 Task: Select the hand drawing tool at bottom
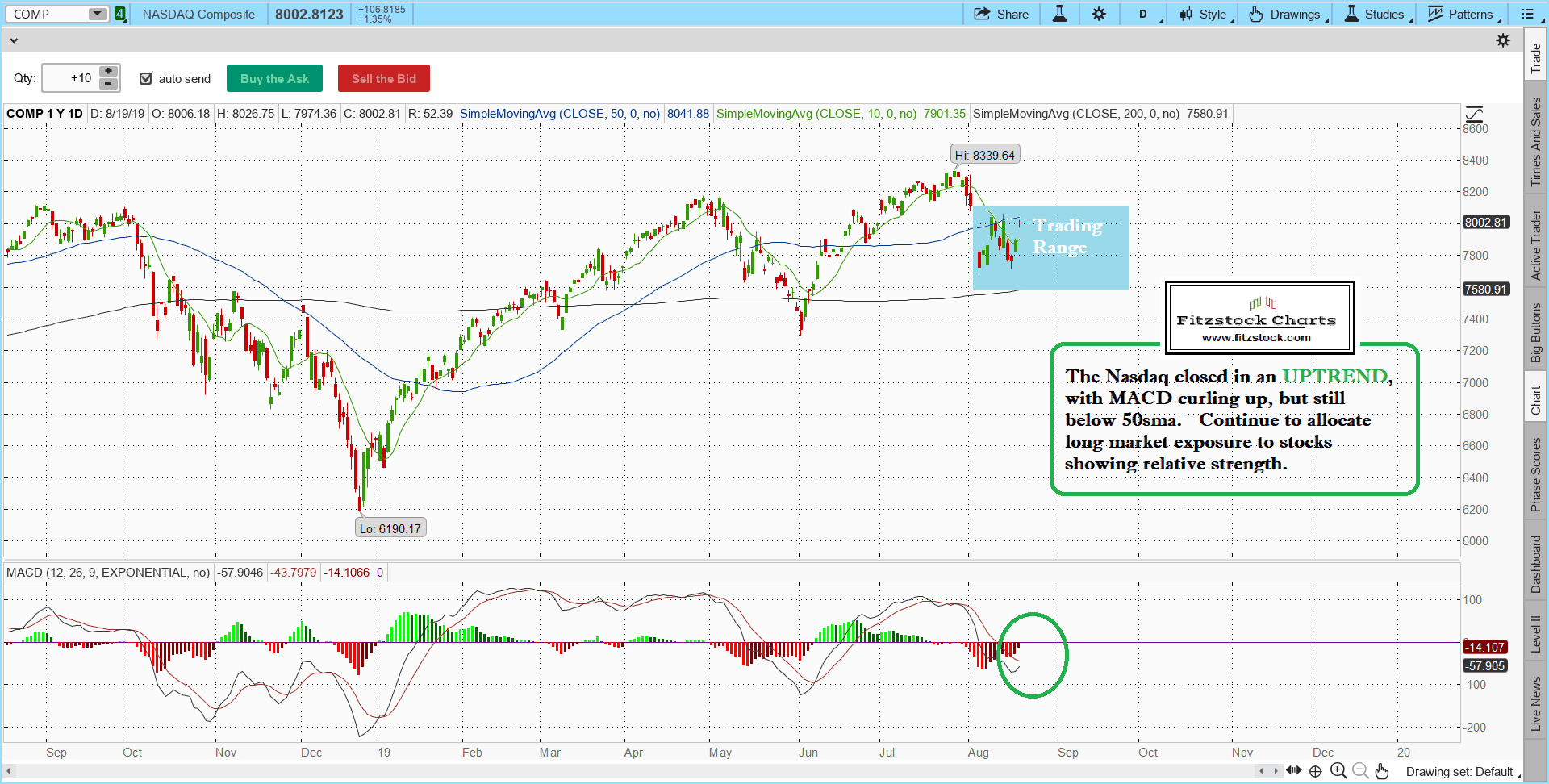pyautogui.click(x=1382, y=771)
